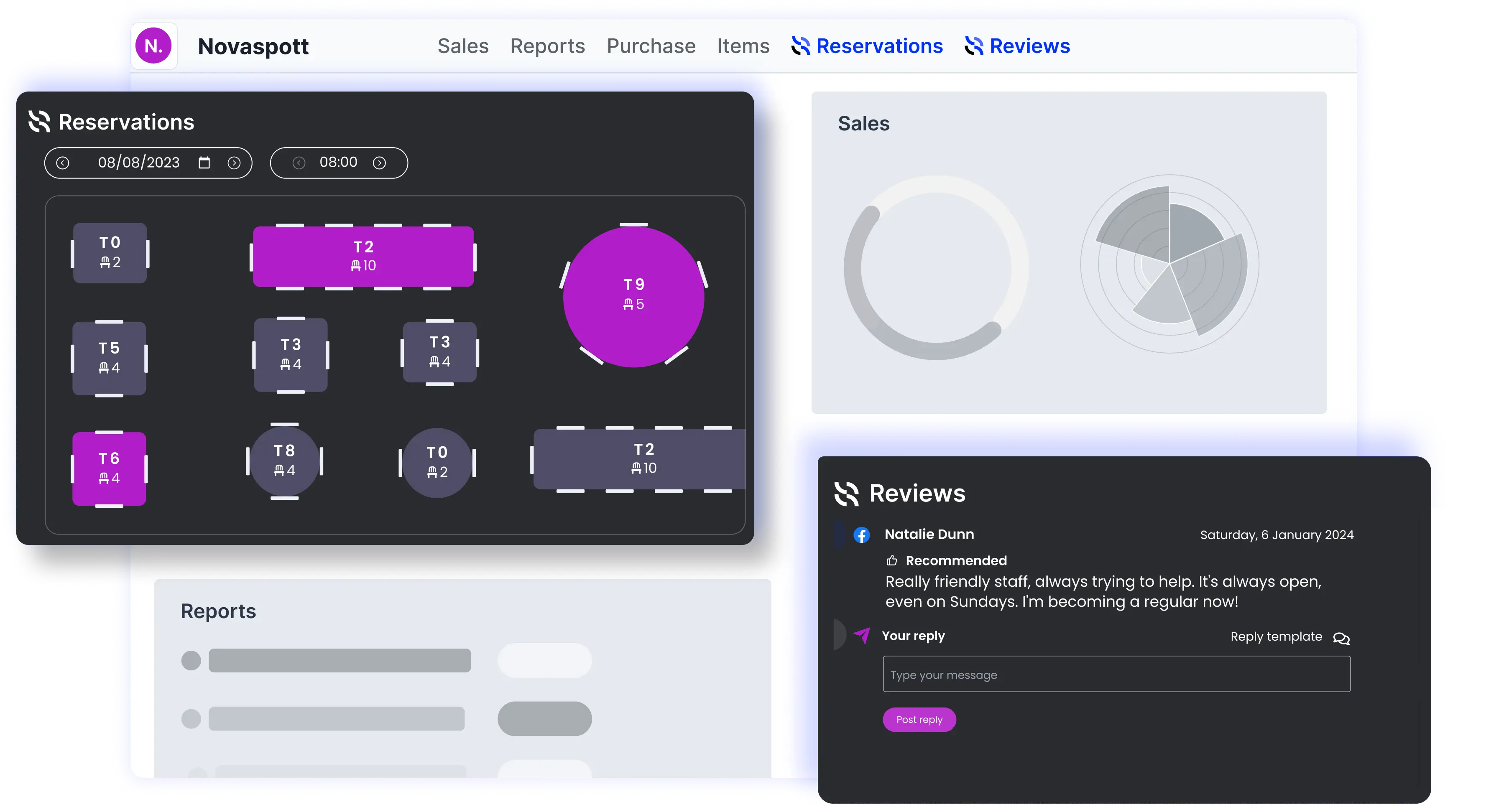Click the Reservations logo icon in the navigation
This screenshot has width=1491, height=812.
[x=801, y=46]
